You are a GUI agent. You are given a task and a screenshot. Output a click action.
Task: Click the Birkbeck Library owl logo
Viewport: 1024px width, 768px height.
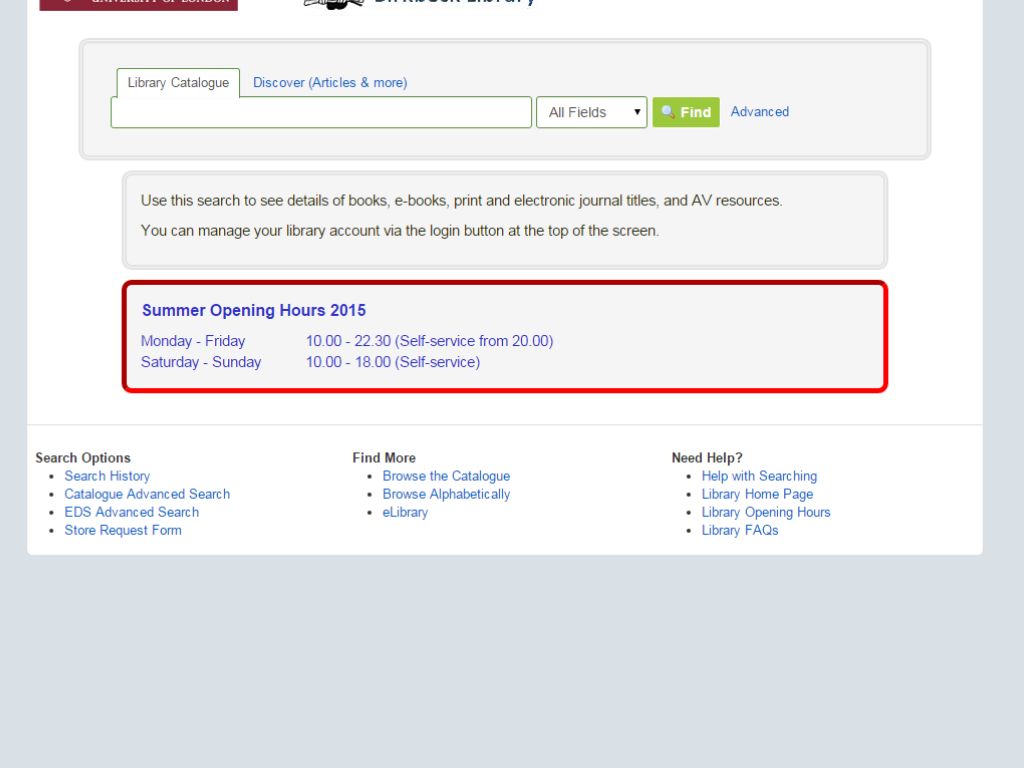point(333,4)
